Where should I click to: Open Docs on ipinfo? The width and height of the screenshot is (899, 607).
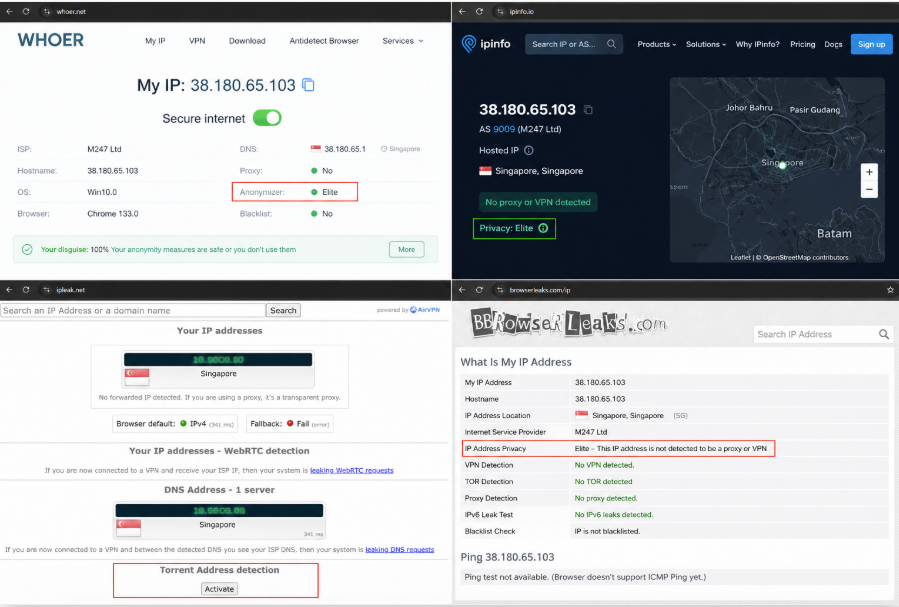(833, 44)
